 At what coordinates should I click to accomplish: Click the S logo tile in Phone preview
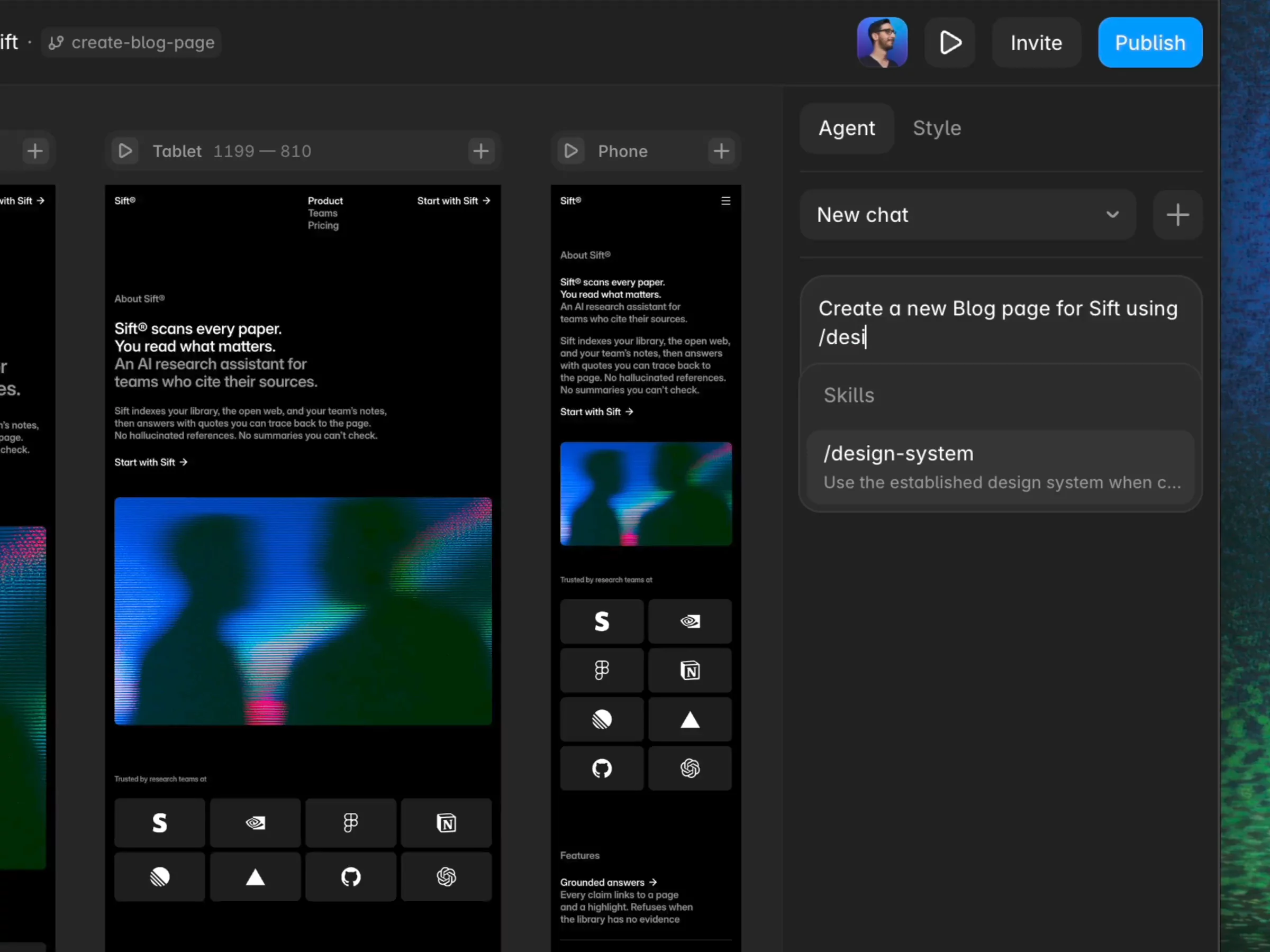(602, 621)
